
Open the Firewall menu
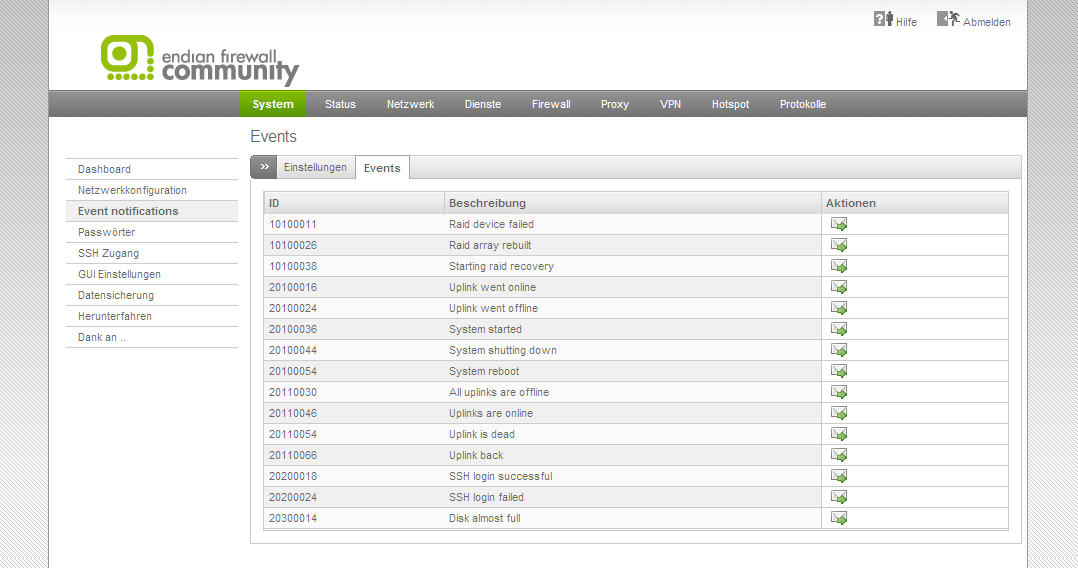click(551, 104)
